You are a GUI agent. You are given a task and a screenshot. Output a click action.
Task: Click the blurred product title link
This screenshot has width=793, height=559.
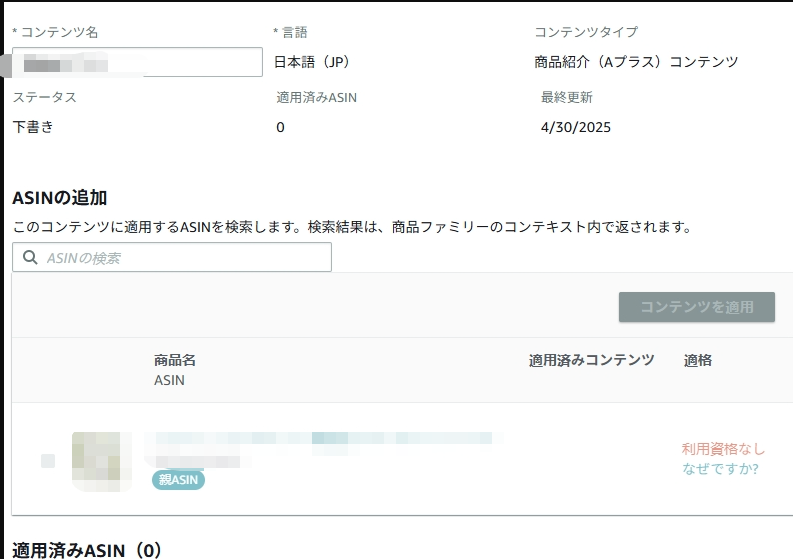tap(324, 438)
